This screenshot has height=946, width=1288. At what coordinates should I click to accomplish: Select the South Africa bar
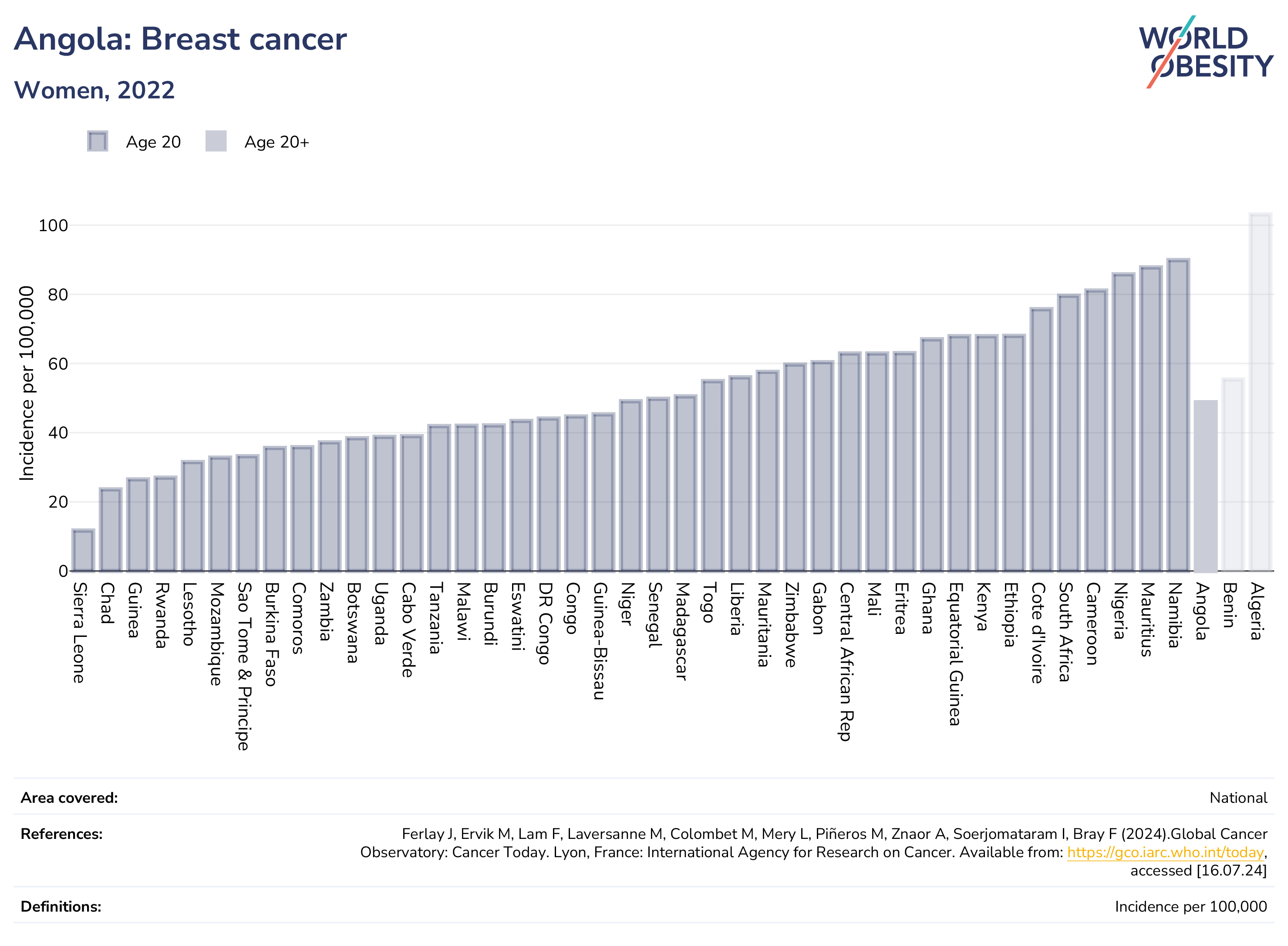1069,432
